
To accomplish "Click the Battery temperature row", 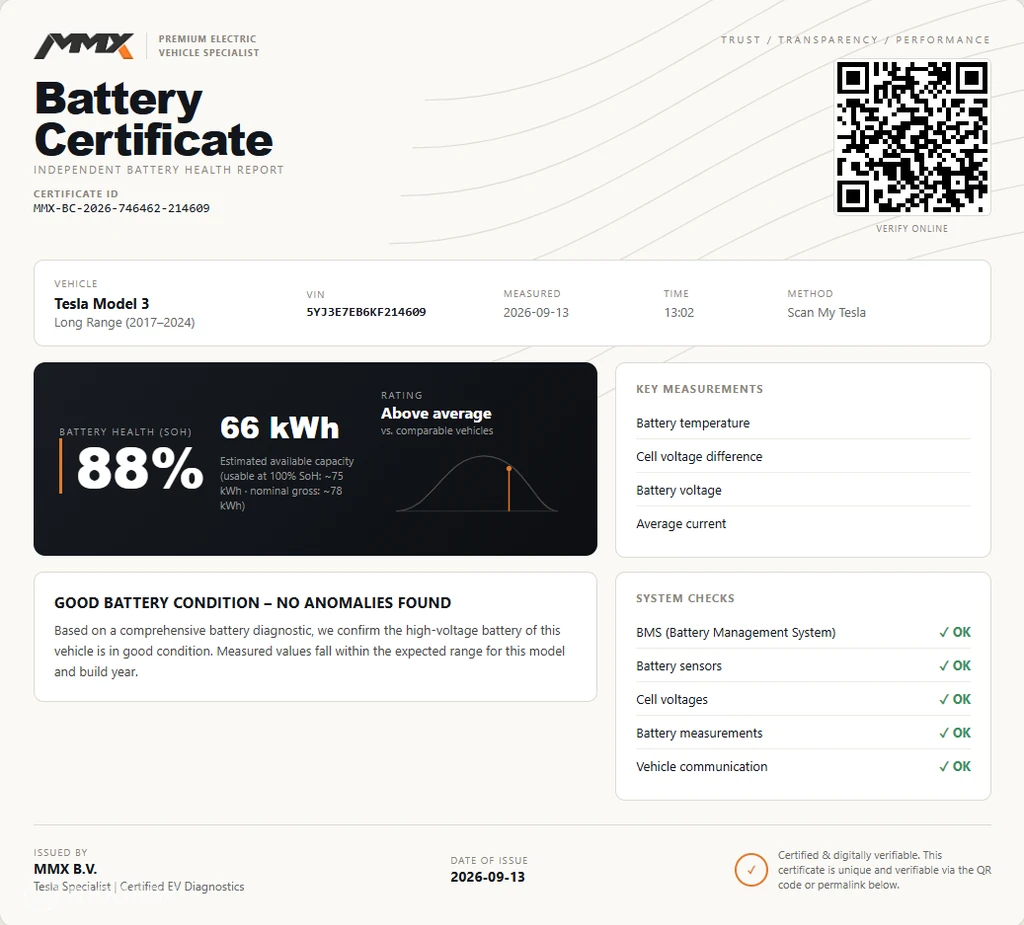I will pyautogui.click(x=803, y=423).
